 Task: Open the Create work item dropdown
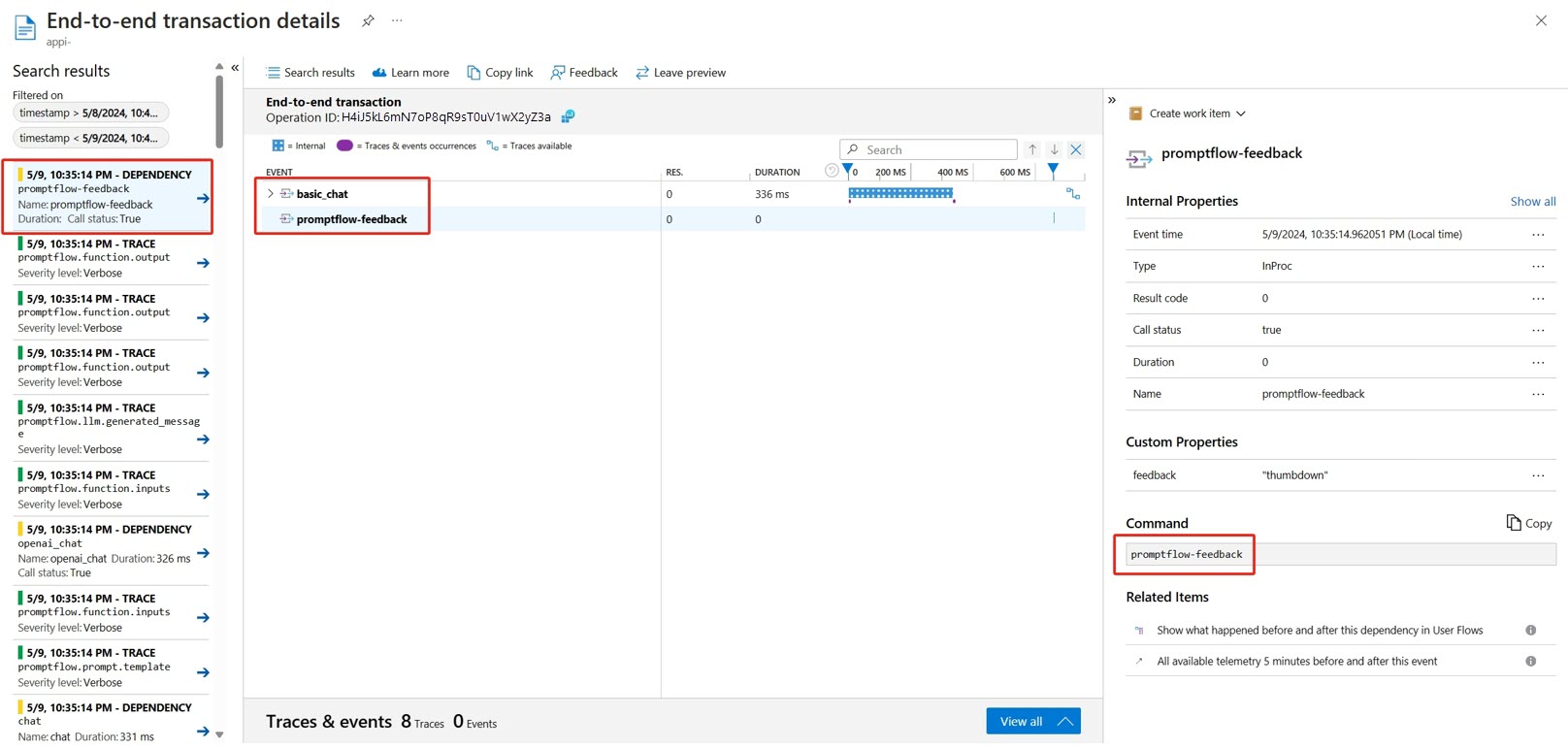[x=1188, y=114]
